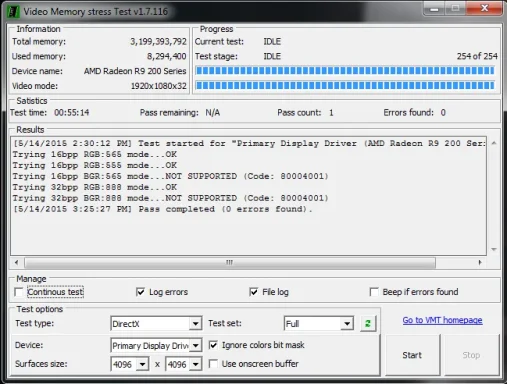Open the first Surfaces size 4096 dropdown
Viewport: 507px width, 384px height.
[142, 364]
